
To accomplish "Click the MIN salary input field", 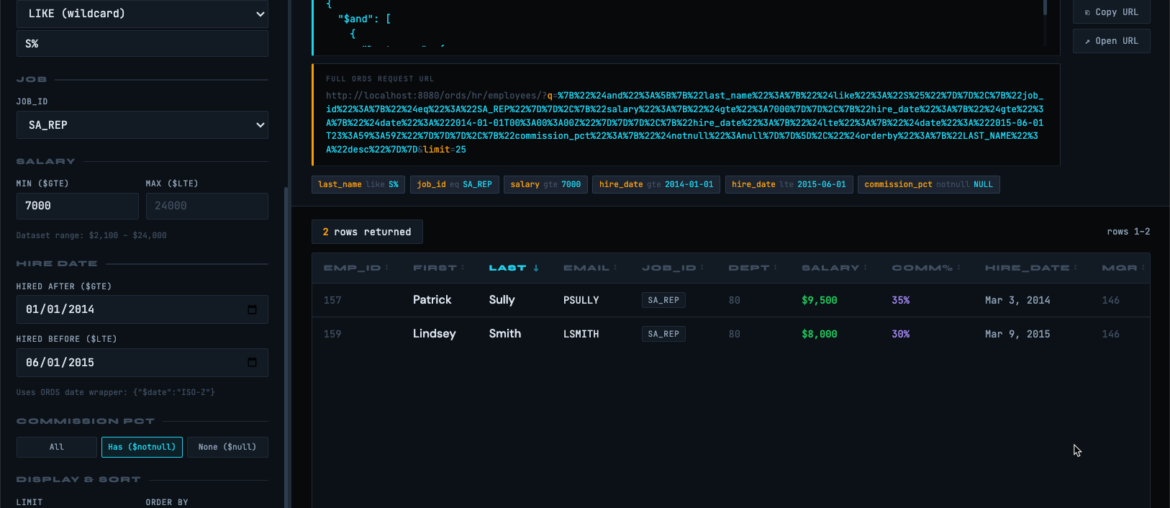I will (x=77, y=206).
